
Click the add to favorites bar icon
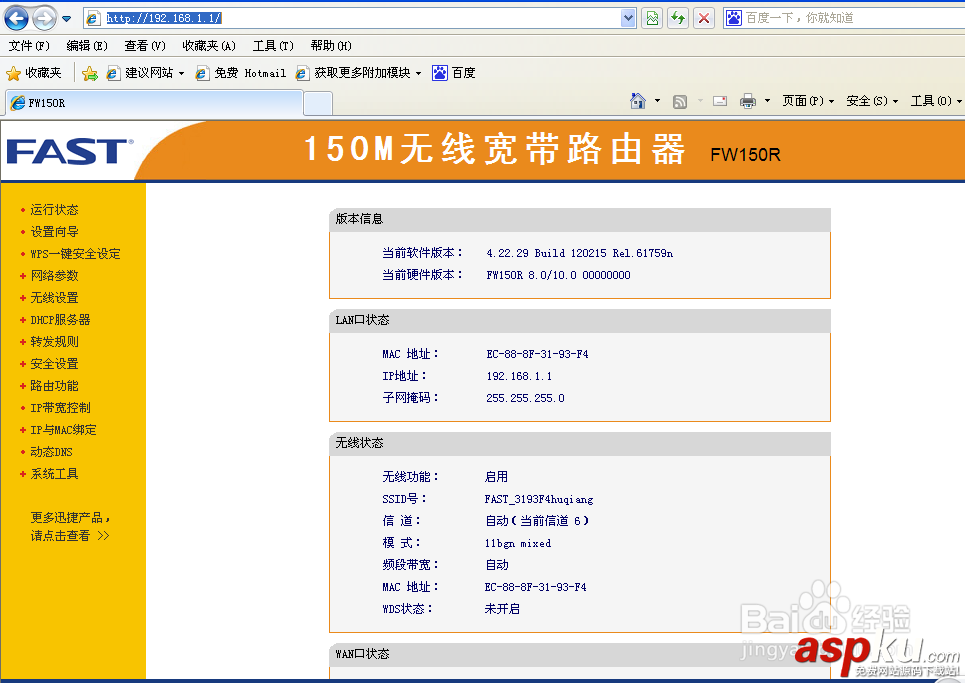[x=90, y=73]
